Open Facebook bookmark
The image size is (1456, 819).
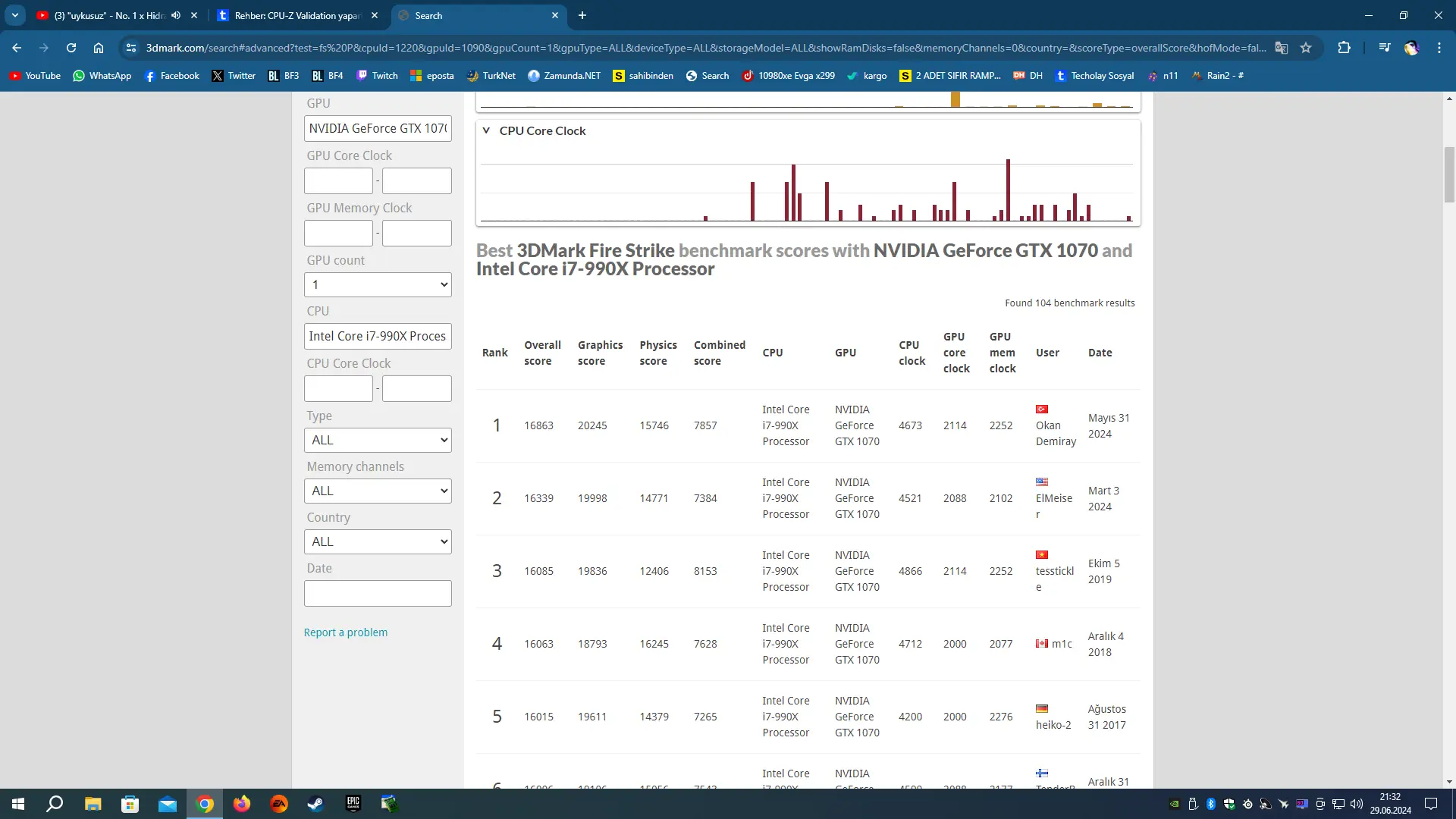[171, 76]
